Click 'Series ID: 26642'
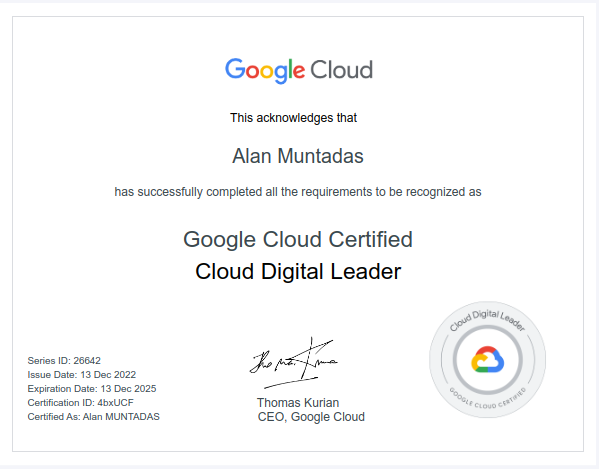The image size is (599, 469). coord(64,361)
